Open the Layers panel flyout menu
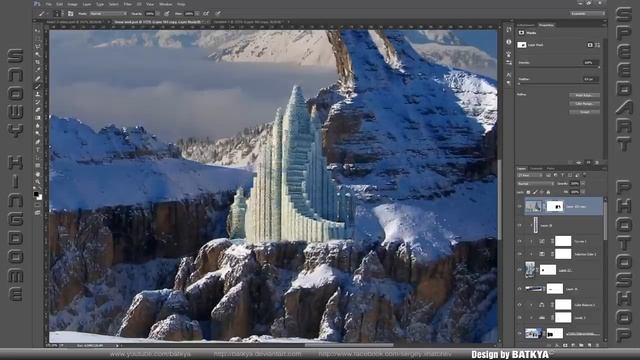Screen dimensions: 640x360 (x=604, y=169)
